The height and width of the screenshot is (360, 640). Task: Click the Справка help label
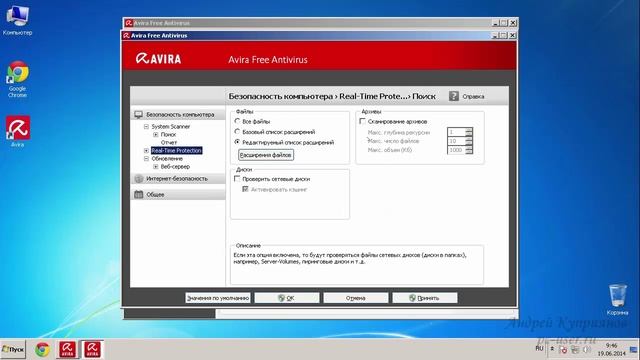point(473,97)
